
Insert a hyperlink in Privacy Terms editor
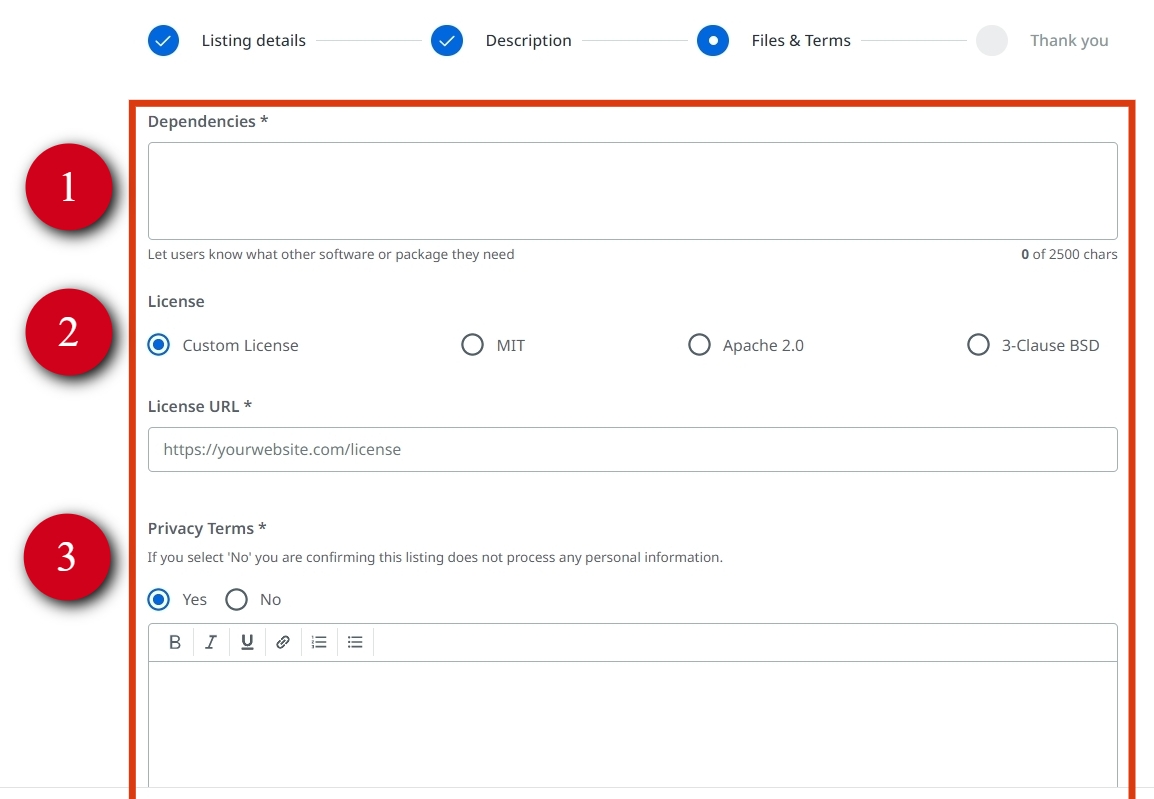click(x=283, y=642)
